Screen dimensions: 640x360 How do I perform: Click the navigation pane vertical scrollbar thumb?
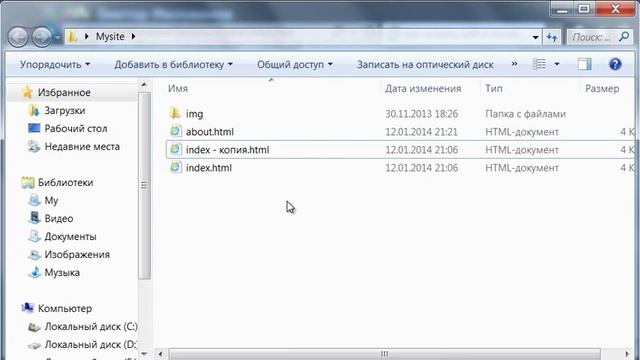click(x=144, y=186)
